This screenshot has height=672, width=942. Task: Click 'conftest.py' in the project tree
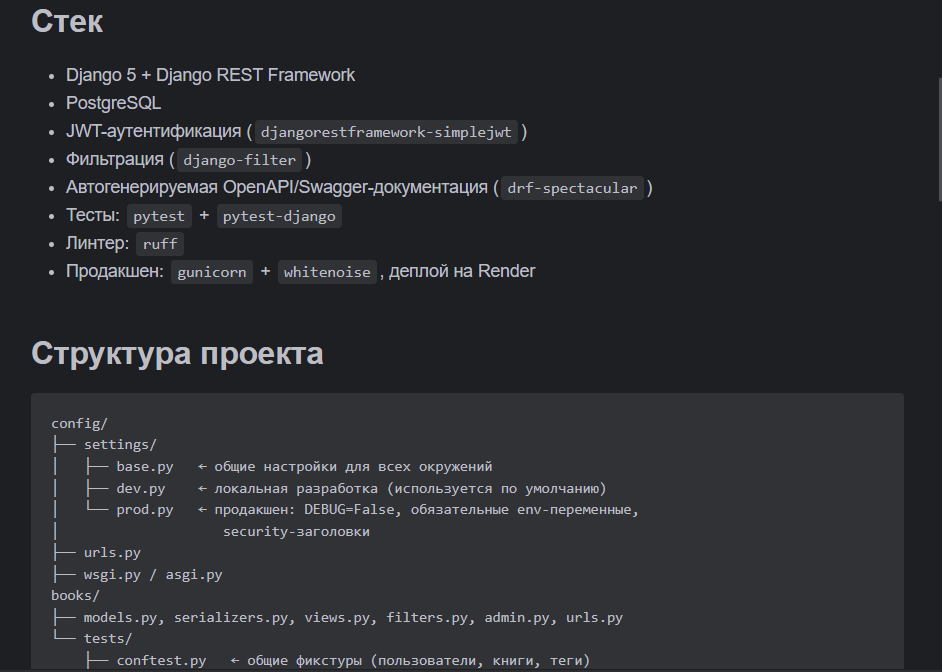161,661
